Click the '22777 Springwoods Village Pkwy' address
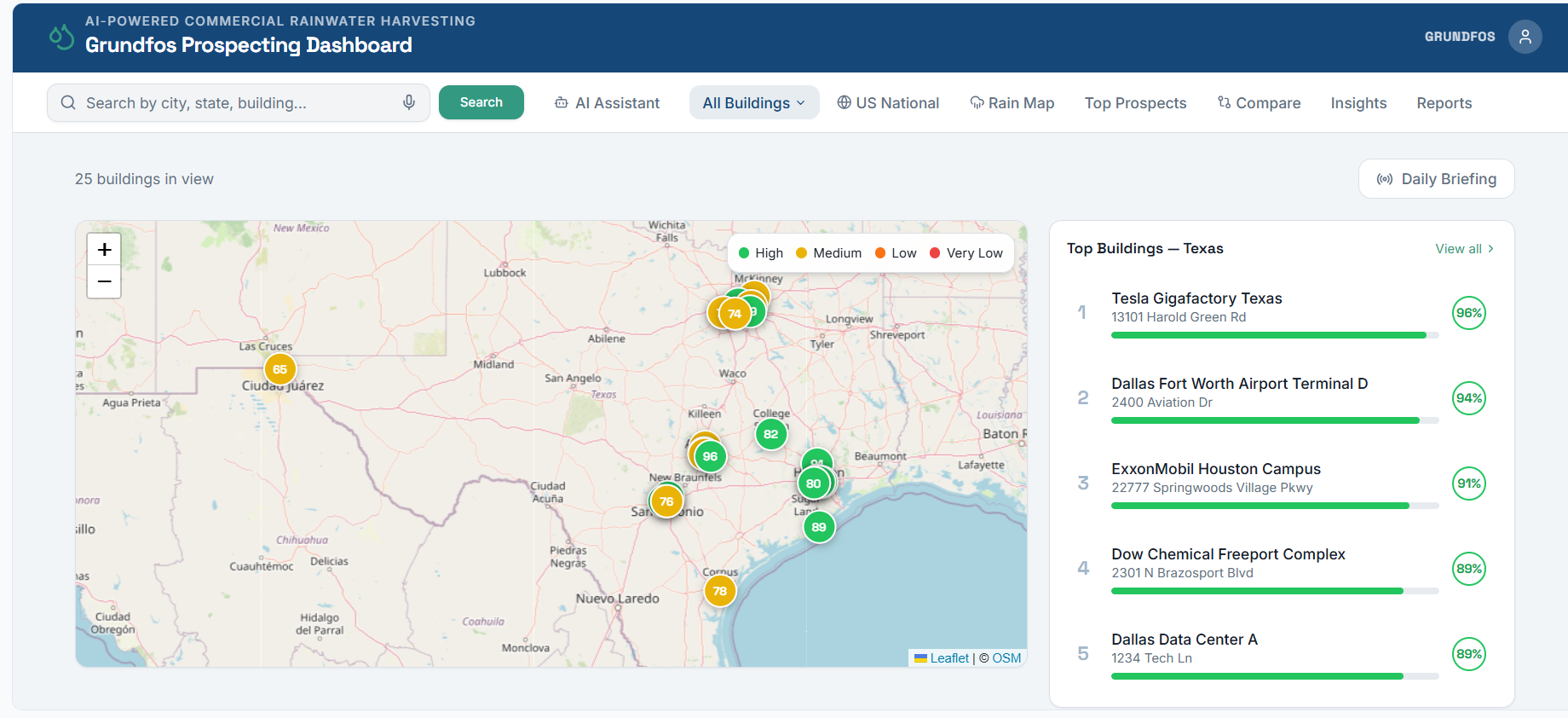1568x718 pixels. click(1212, 488)
